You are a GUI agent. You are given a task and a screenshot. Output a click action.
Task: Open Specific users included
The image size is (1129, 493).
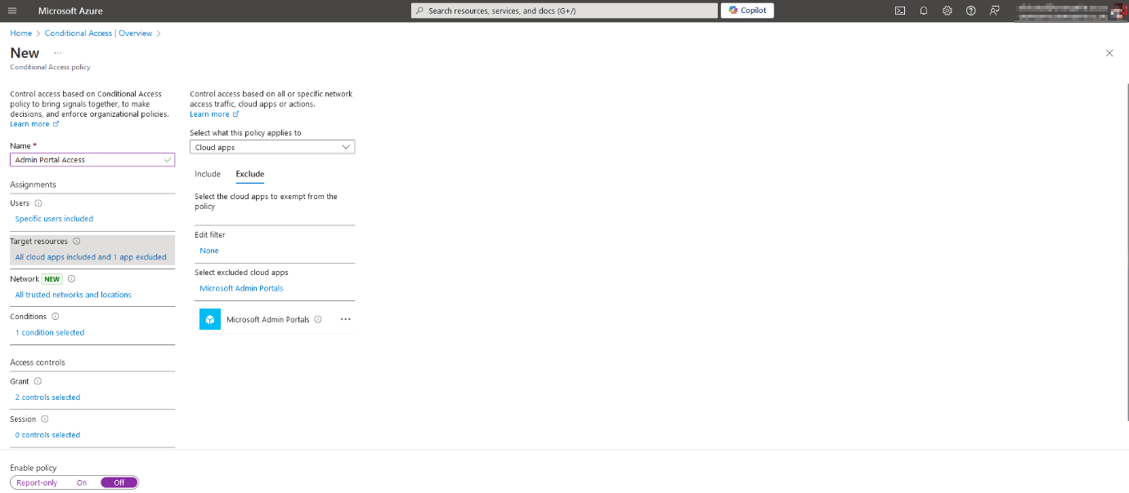pyautogui.click(x=54, y=219)
